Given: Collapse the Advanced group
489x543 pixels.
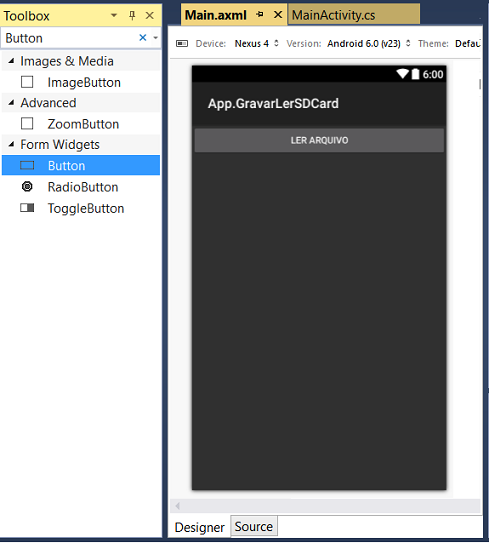Looking at the screenshot, I should [x=11, y=103].
